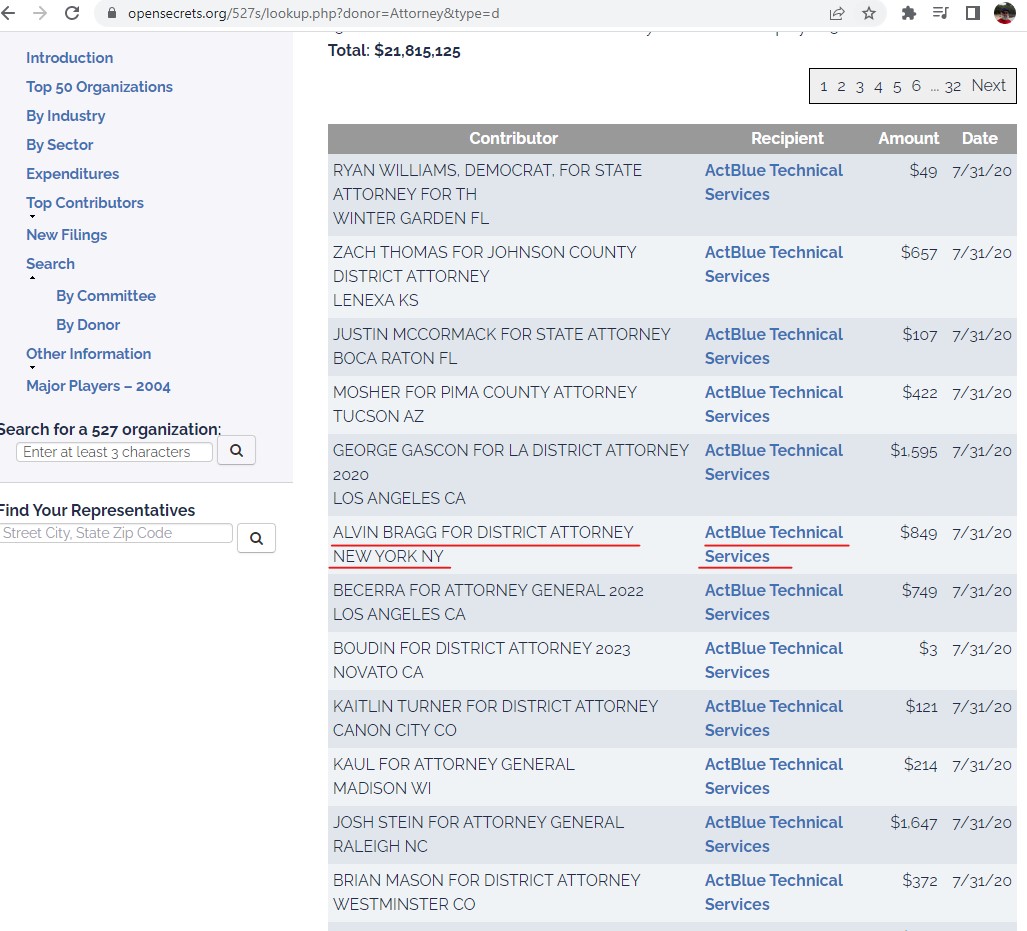Select By Donor search option
Viewport: 1027px width, 931px height.
coord(88,324)
